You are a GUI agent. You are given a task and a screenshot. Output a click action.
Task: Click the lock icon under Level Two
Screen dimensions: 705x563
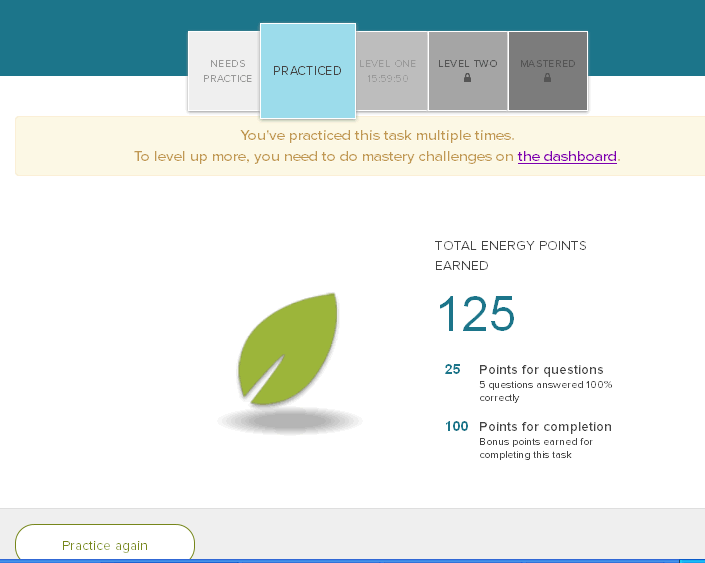(x=468, y=78)
